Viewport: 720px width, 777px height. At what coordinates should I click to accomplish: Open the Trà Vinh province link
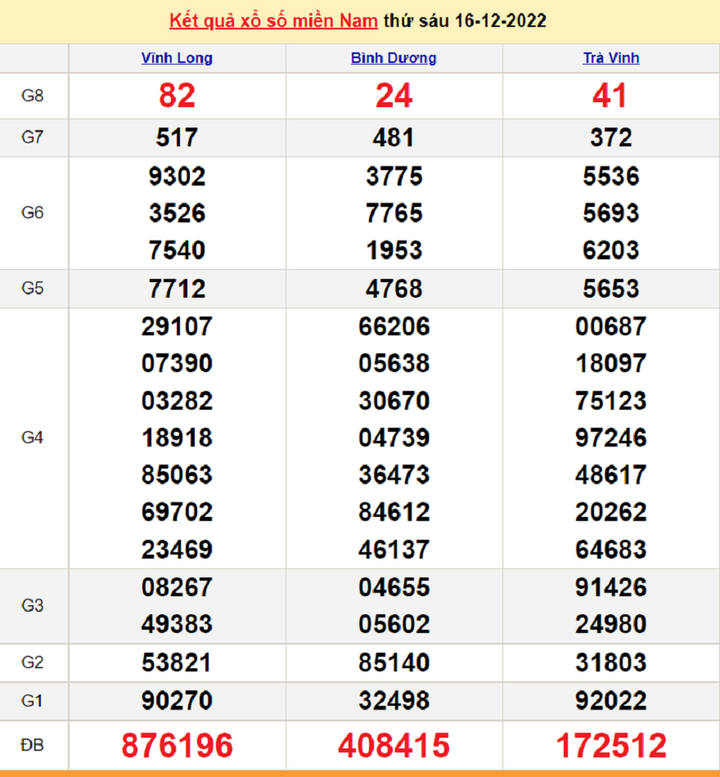[611, 58]
